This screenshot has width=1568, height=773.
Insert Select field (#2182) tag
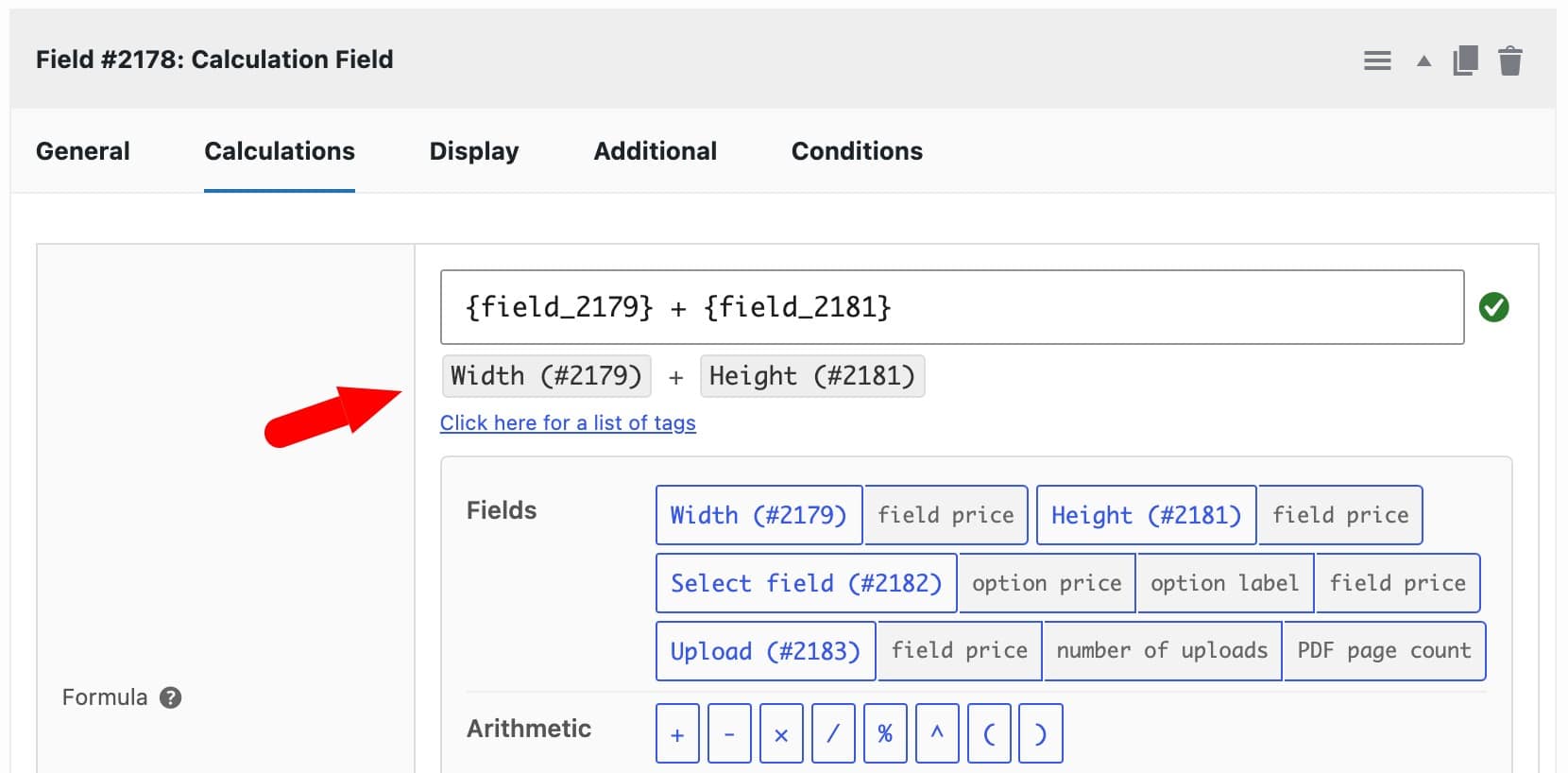(x=806, y=583)
